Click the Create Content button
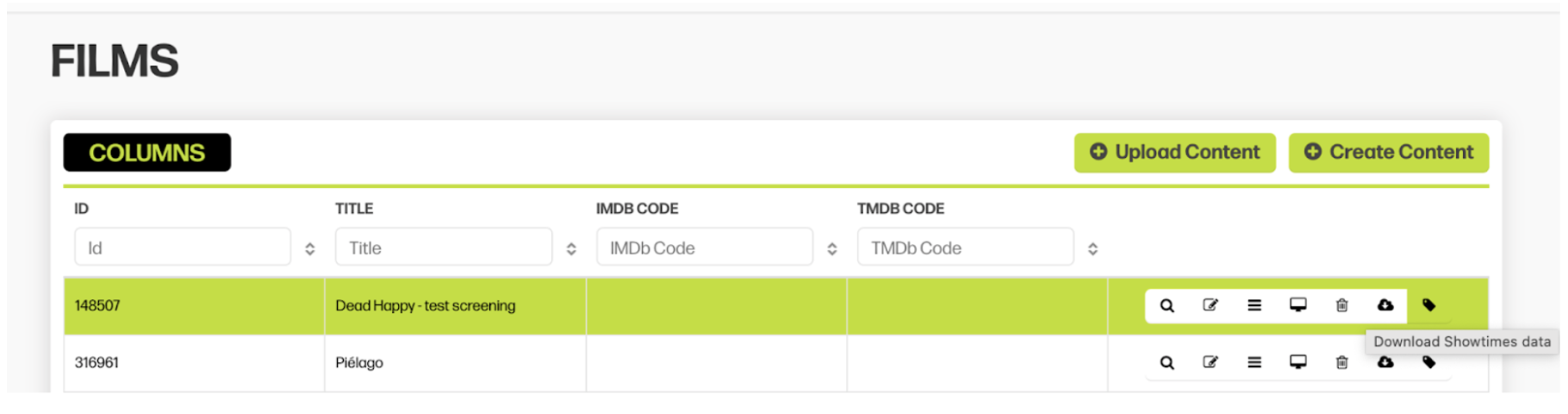 (1389, 153)
